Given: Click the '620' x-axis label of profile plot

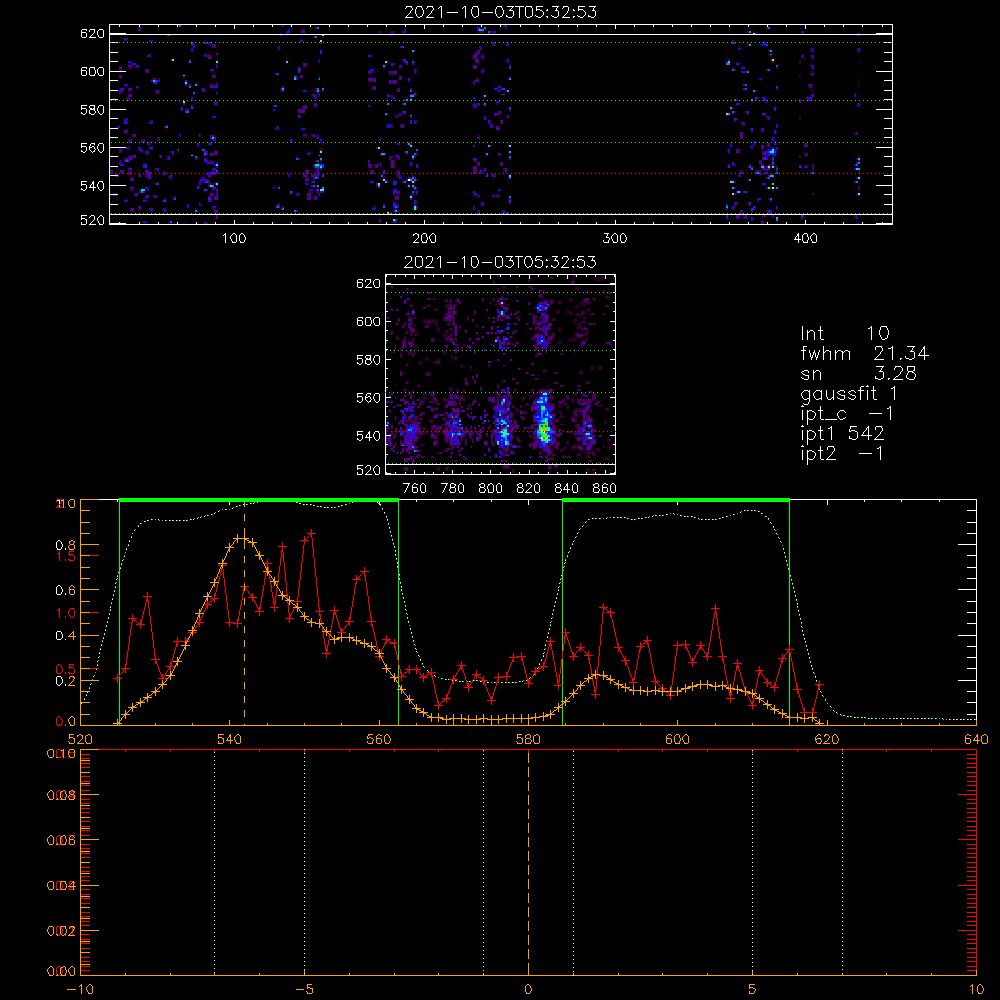Looking at the screenshot, I should [827, 739].
